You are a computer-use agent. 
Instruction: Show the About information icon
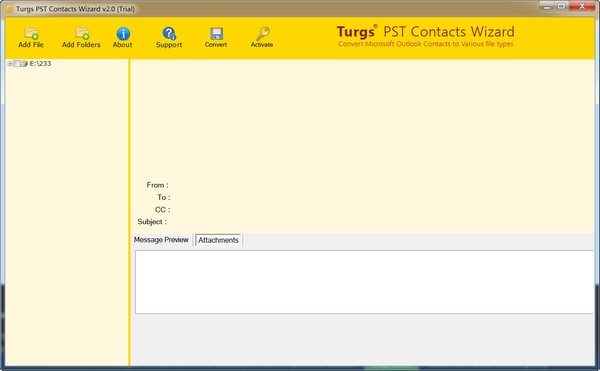click(123, 33)
